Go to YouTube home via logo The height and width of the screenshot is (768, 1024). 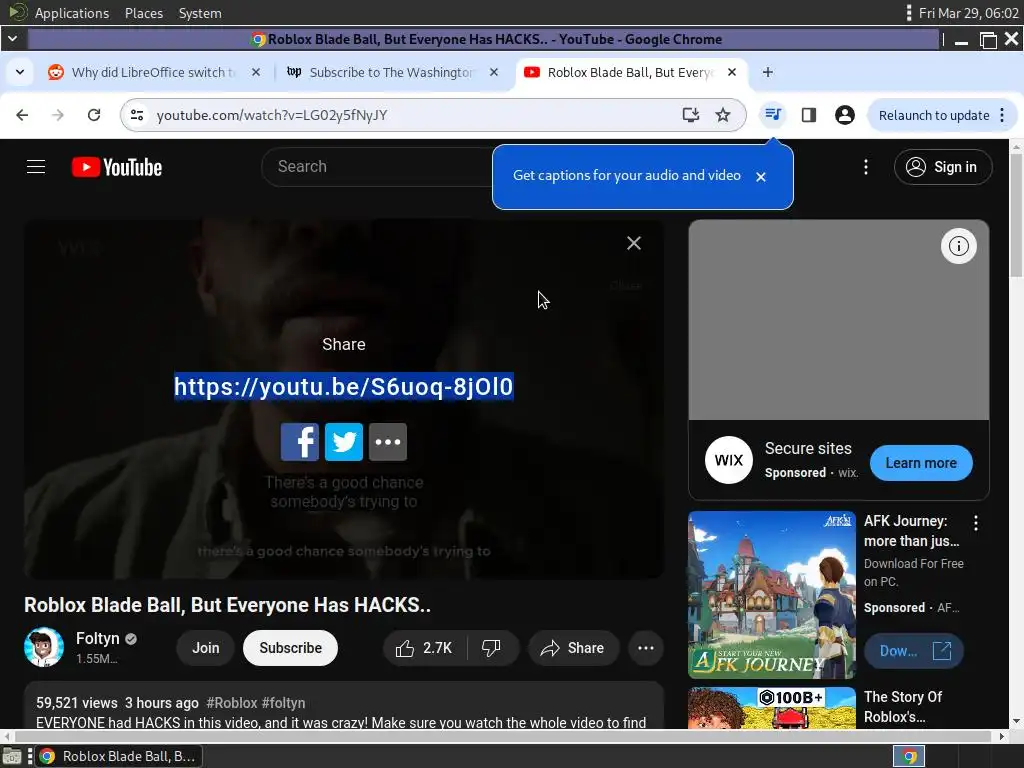point(117,167)
